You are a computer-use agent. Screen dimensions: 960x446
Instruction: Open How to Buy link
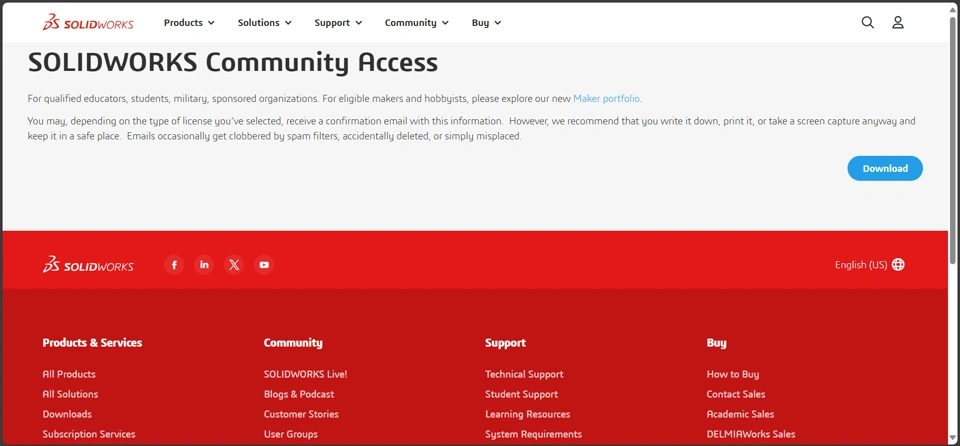pyautogui.click(x=733, y=374)
